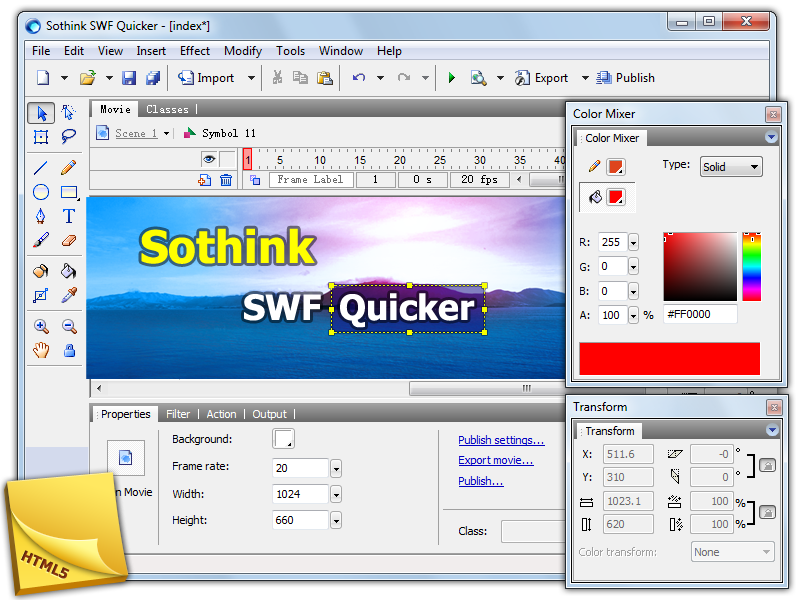The width and height of the screenshot is (800, 600).
Task: Click the Lock tool icon
Action: [x=69, y=351]
